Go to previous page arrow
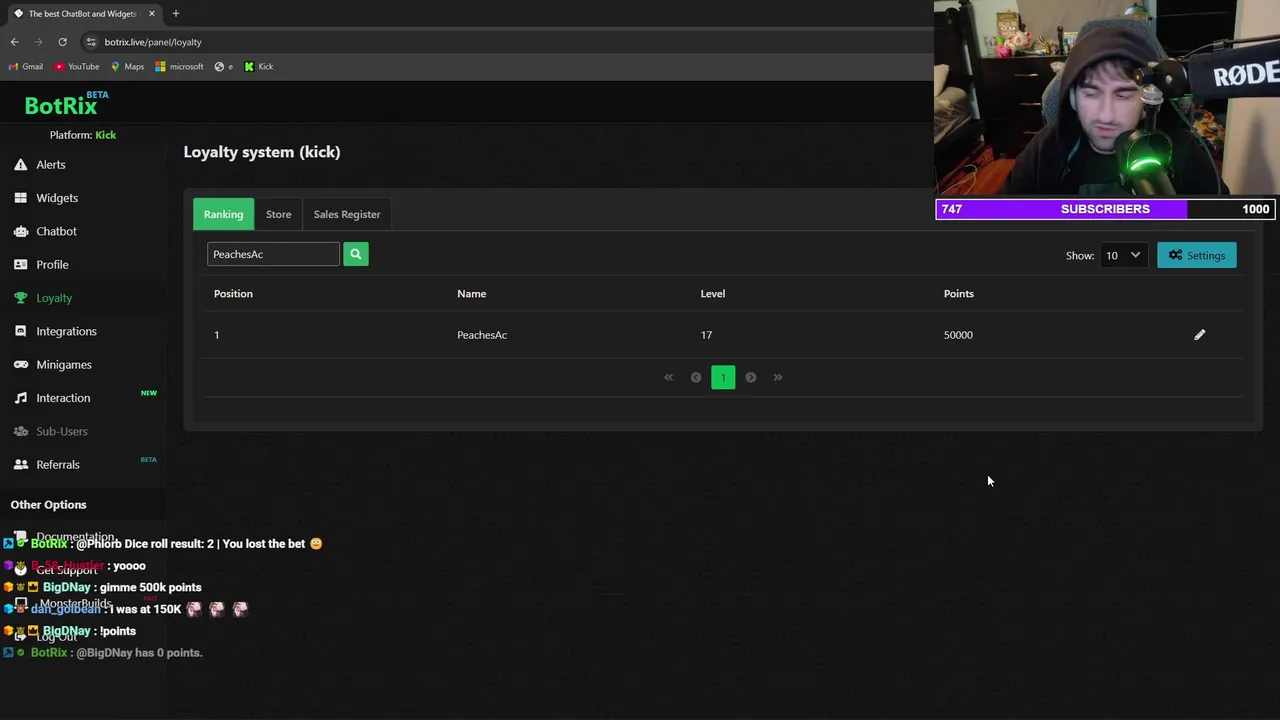Screen dimensions: 1280x720 coord(696,377)
